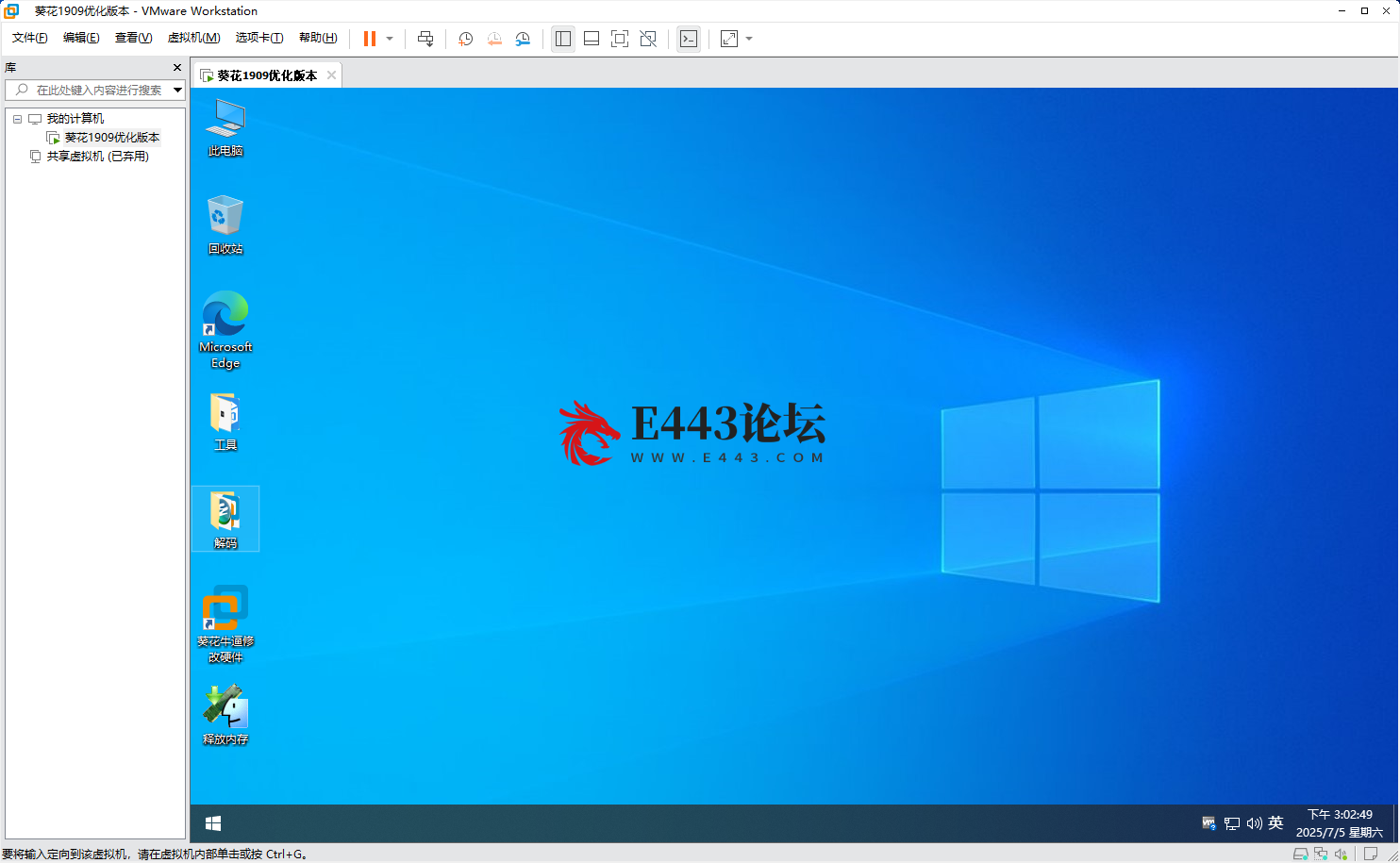
Task: Open the 虚拟机(M) menu
Action: pyautogui.click(x=193, y=38)
